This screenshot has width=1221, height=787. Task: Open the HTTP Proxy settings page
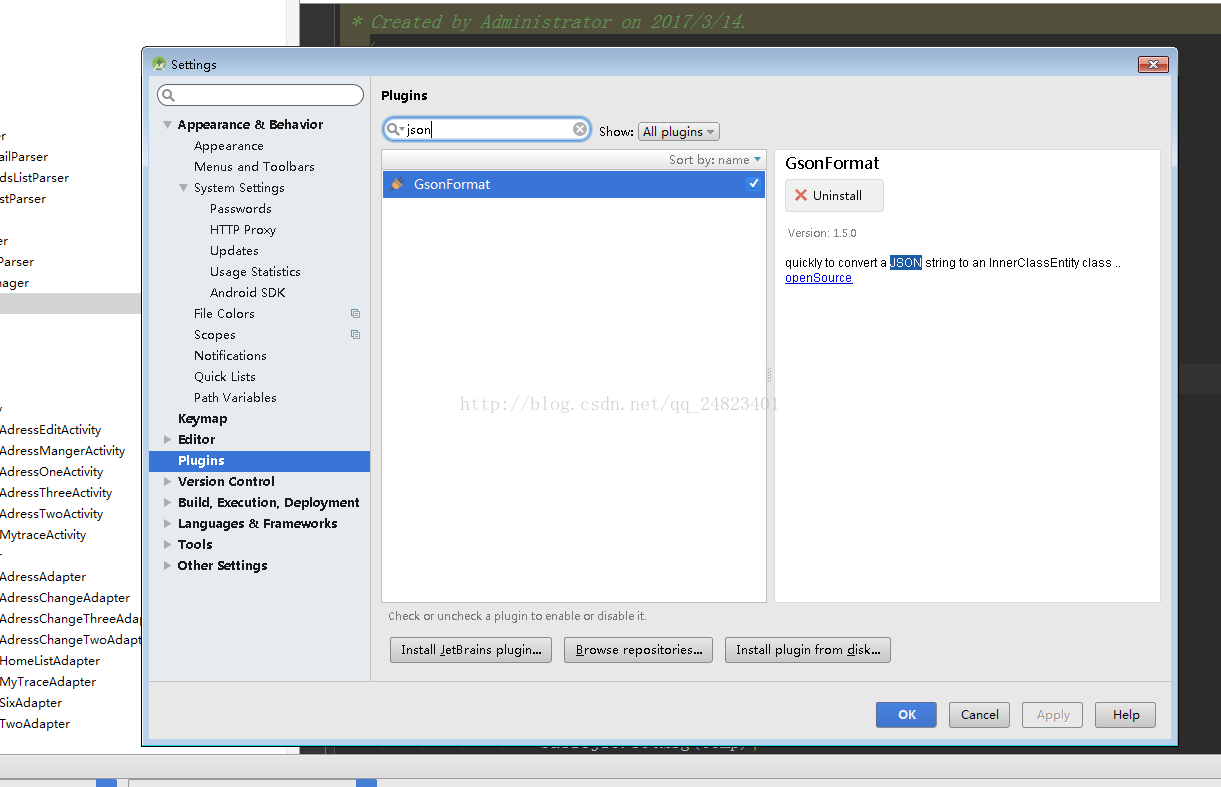[x=243, y=230]
